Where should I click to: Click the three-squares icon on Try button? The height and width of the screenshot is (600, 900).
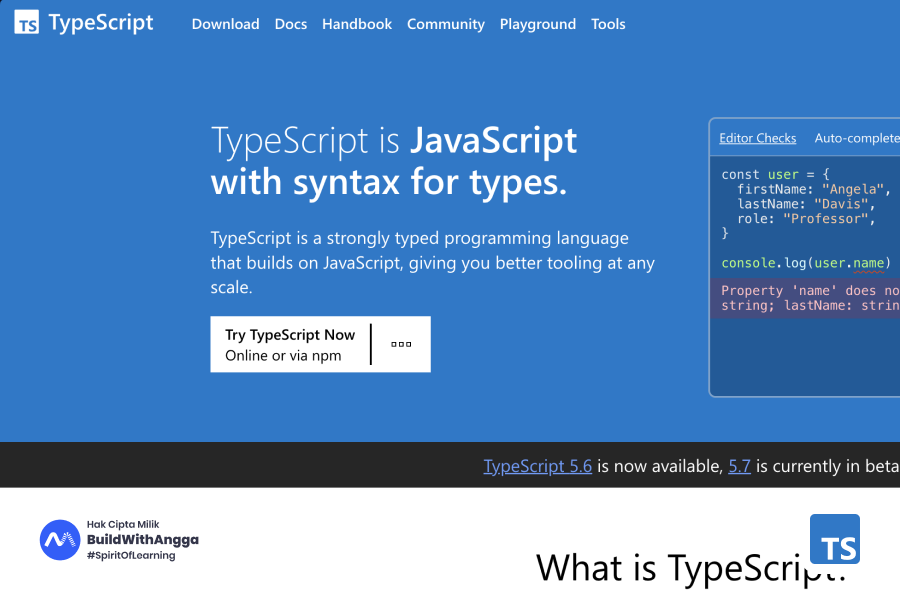click(401, 344)
